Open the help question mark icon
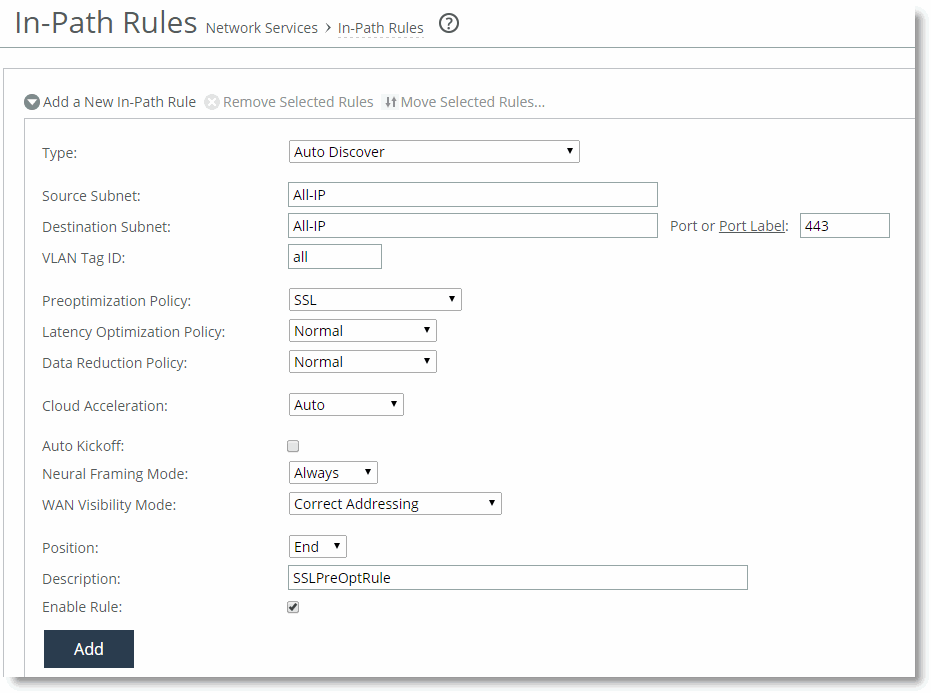 [449, 24]
